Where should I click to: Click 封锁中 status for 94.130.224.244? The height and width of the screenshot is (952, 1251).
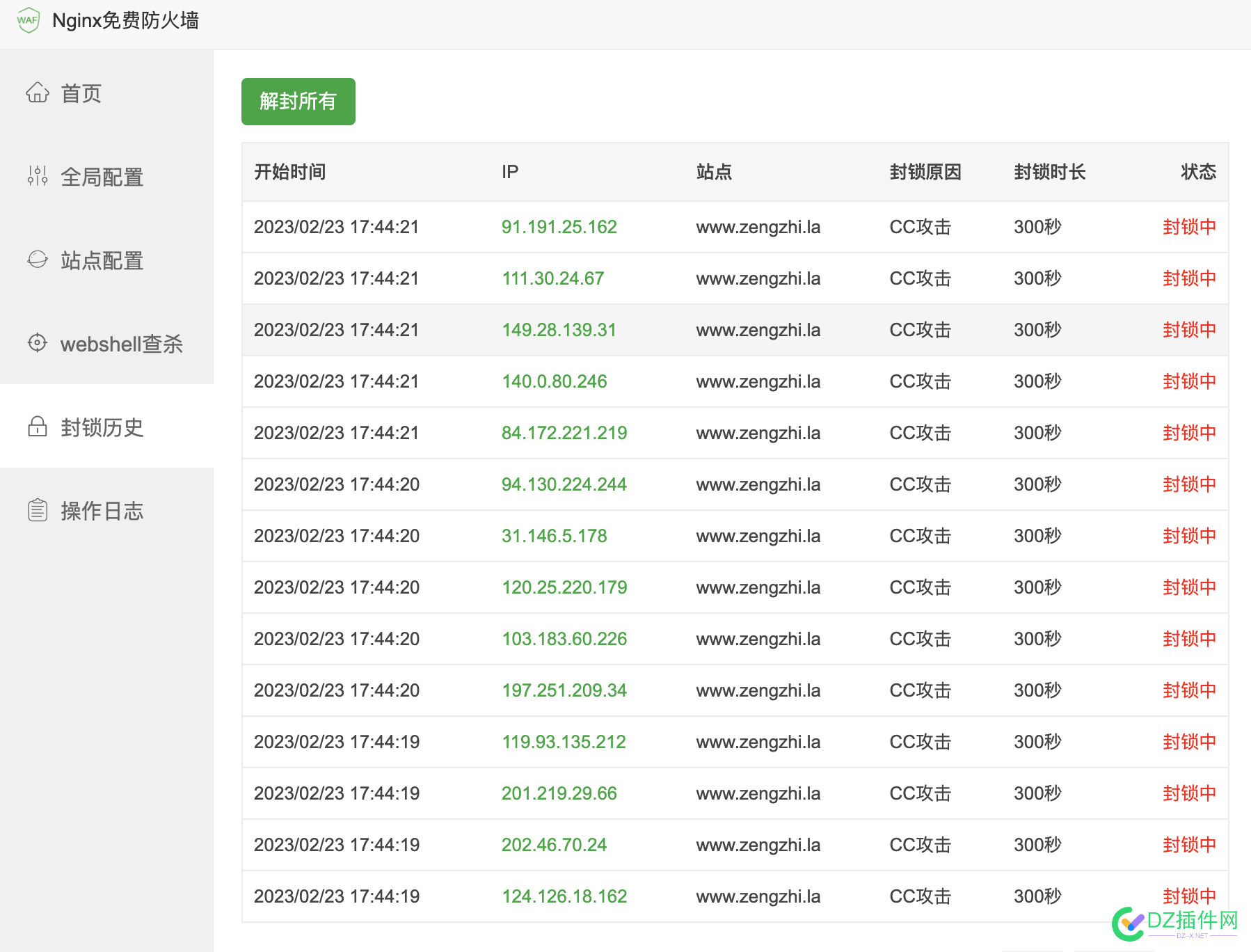coord(1190,484)
